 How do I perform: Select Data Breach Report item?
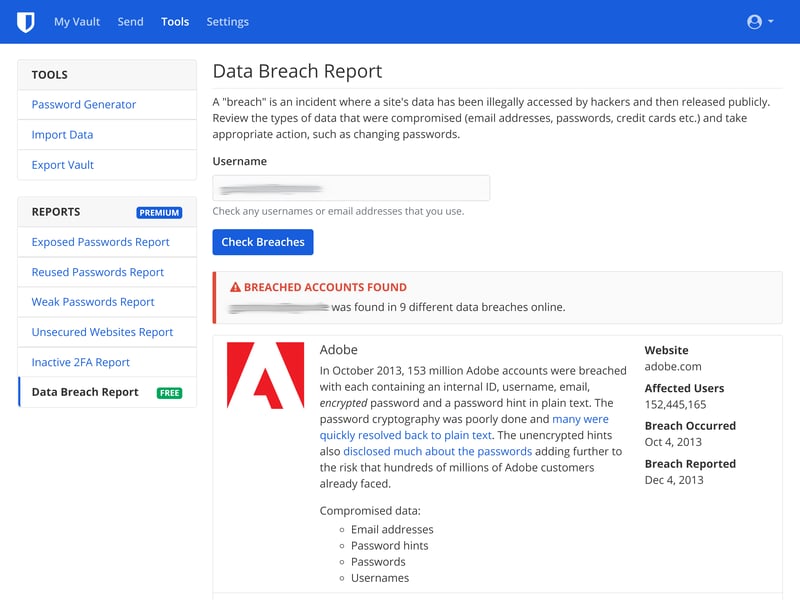click(x=107, y=392)
